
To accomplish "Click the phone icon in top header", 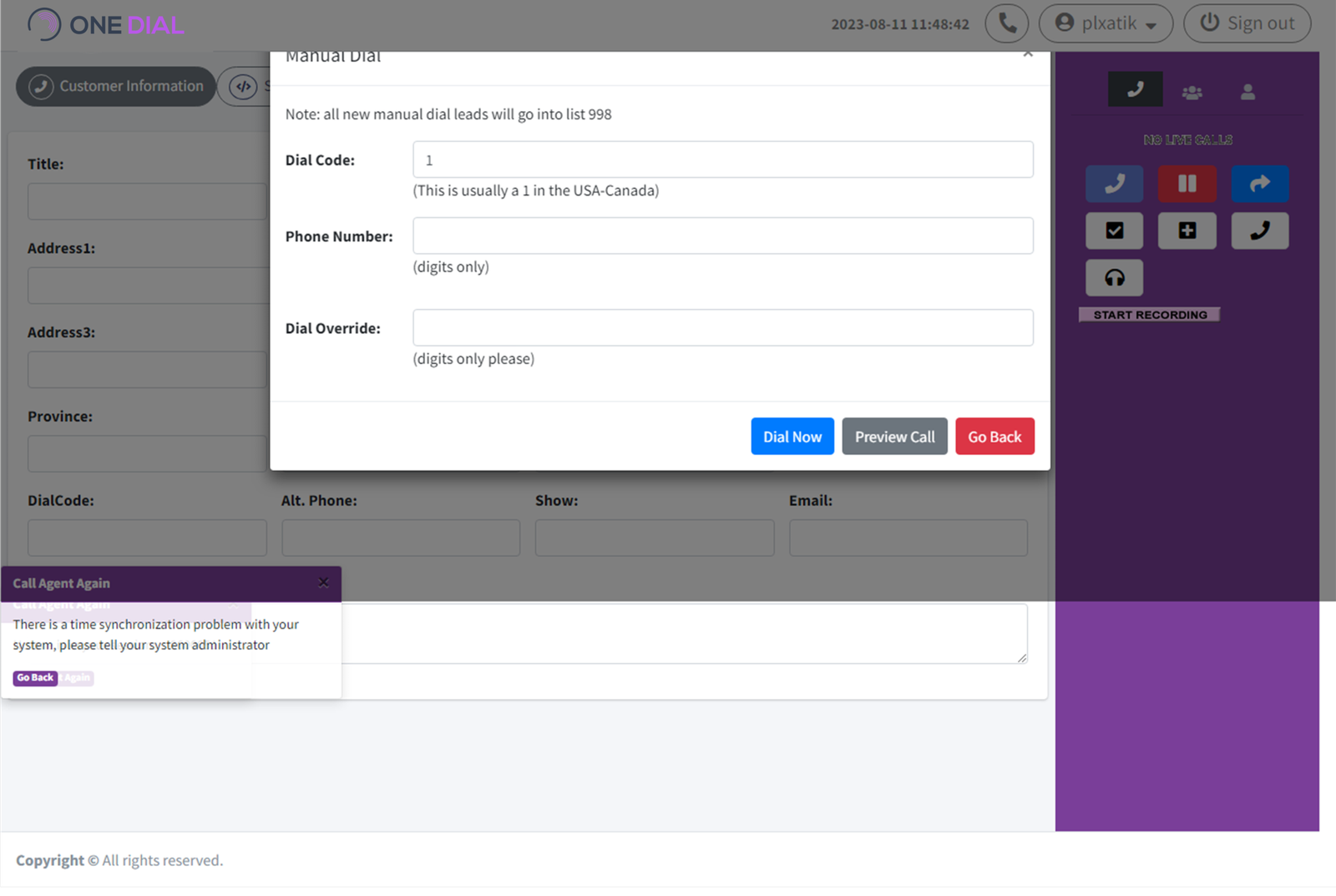I will click(1006, 23).
